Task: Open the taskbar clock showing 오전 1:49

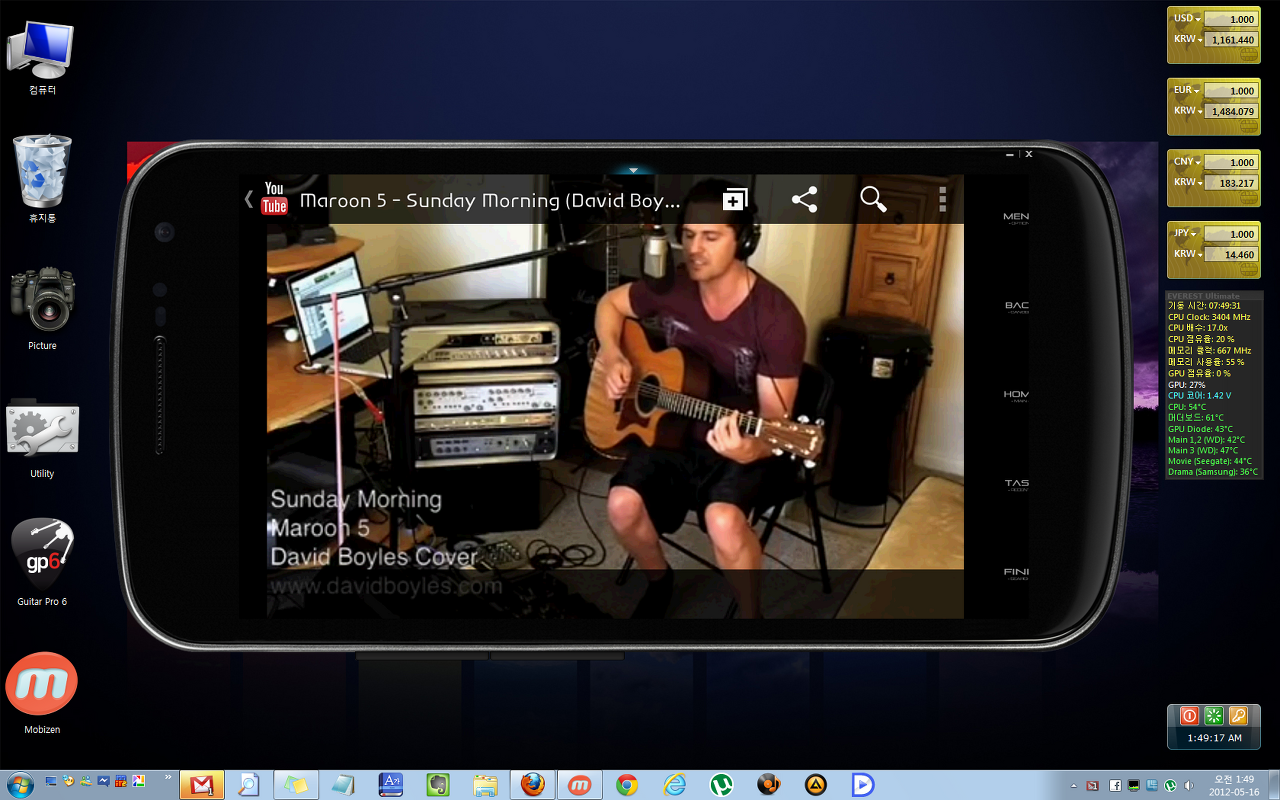Action: pos(1234,785)
